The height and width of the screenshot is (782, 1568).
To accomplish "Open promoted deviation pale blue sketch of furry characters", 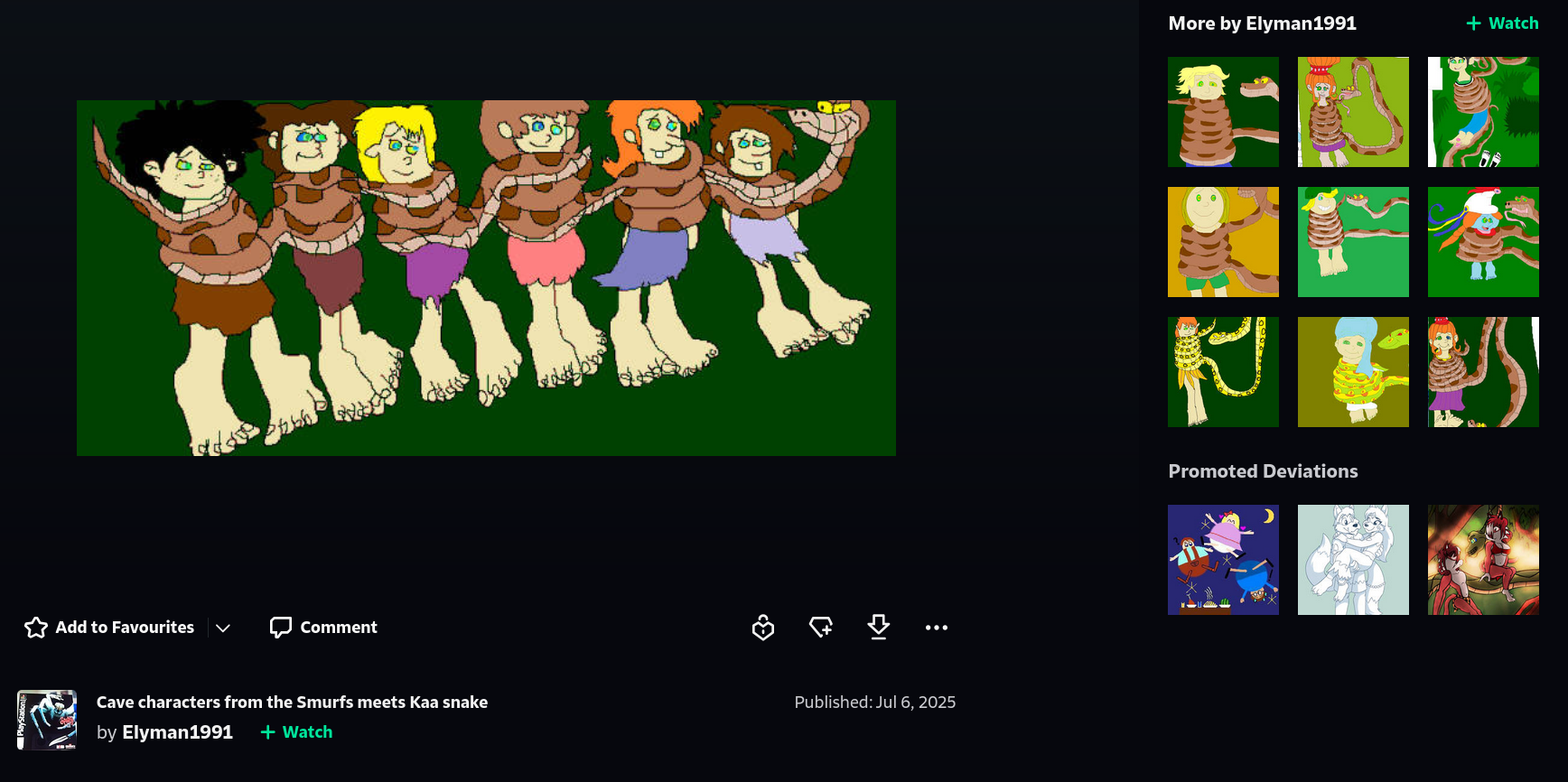I will click(1353, 560).
